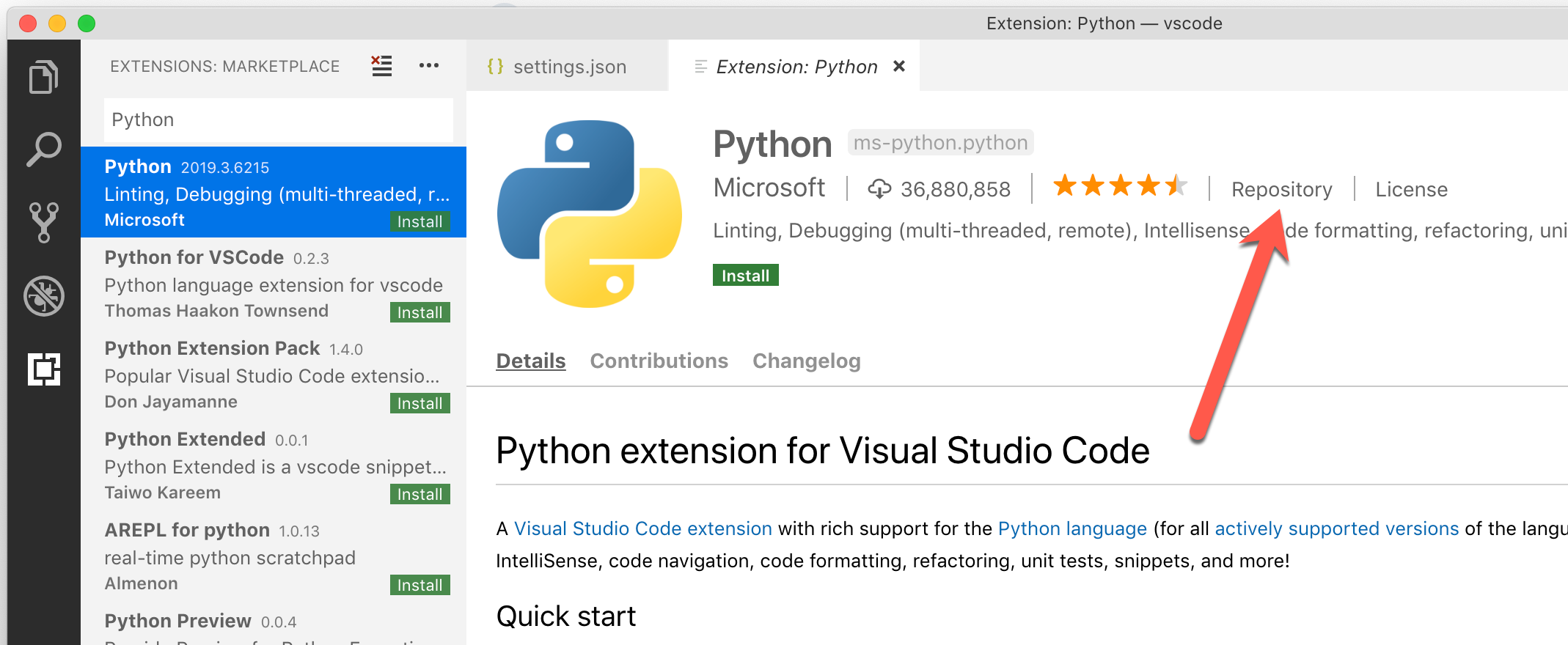Open the Search view icon
This screenshot has height=645, width=1568.
point(43,149)
